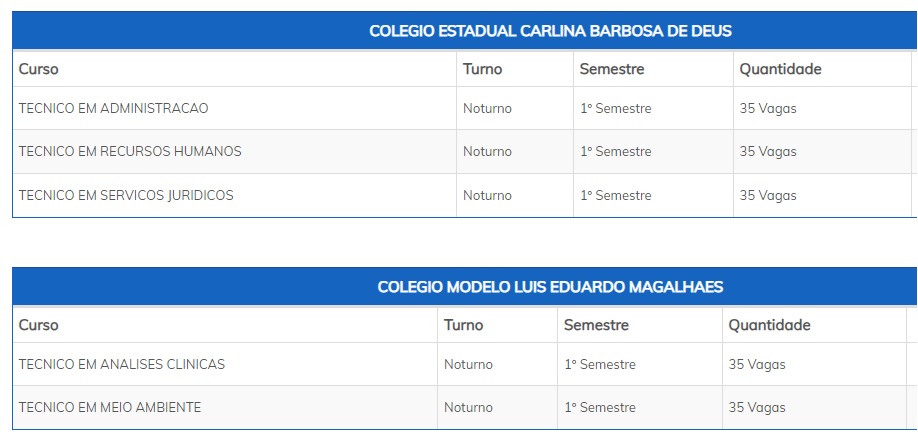Click 35 Vagas in Analises Clinicas row
Viewport: 918px width, 432px height.
(757, 364)
